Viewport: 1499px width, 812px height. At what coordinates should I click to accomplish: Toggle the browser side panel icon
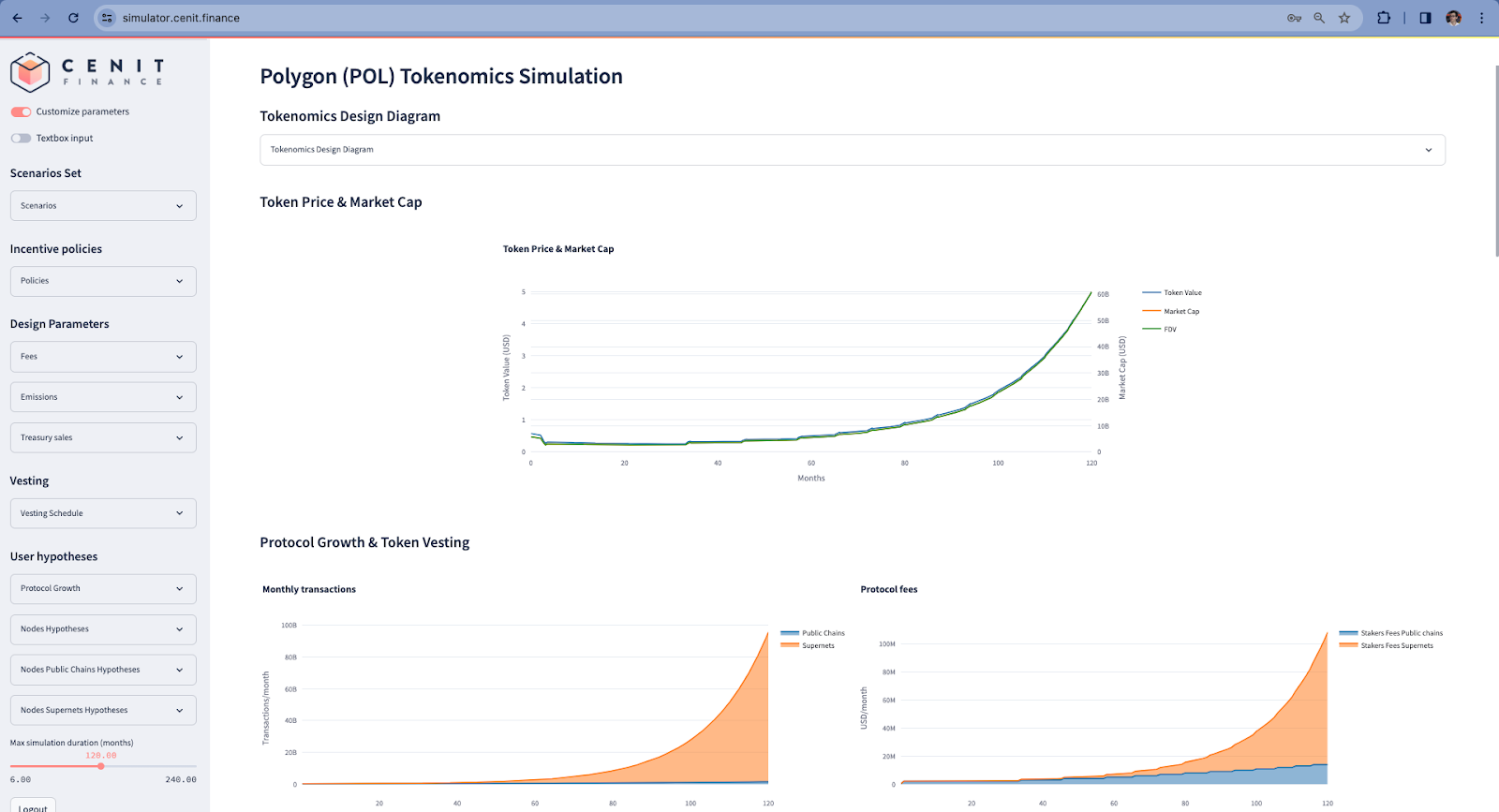pos(1425,18)
